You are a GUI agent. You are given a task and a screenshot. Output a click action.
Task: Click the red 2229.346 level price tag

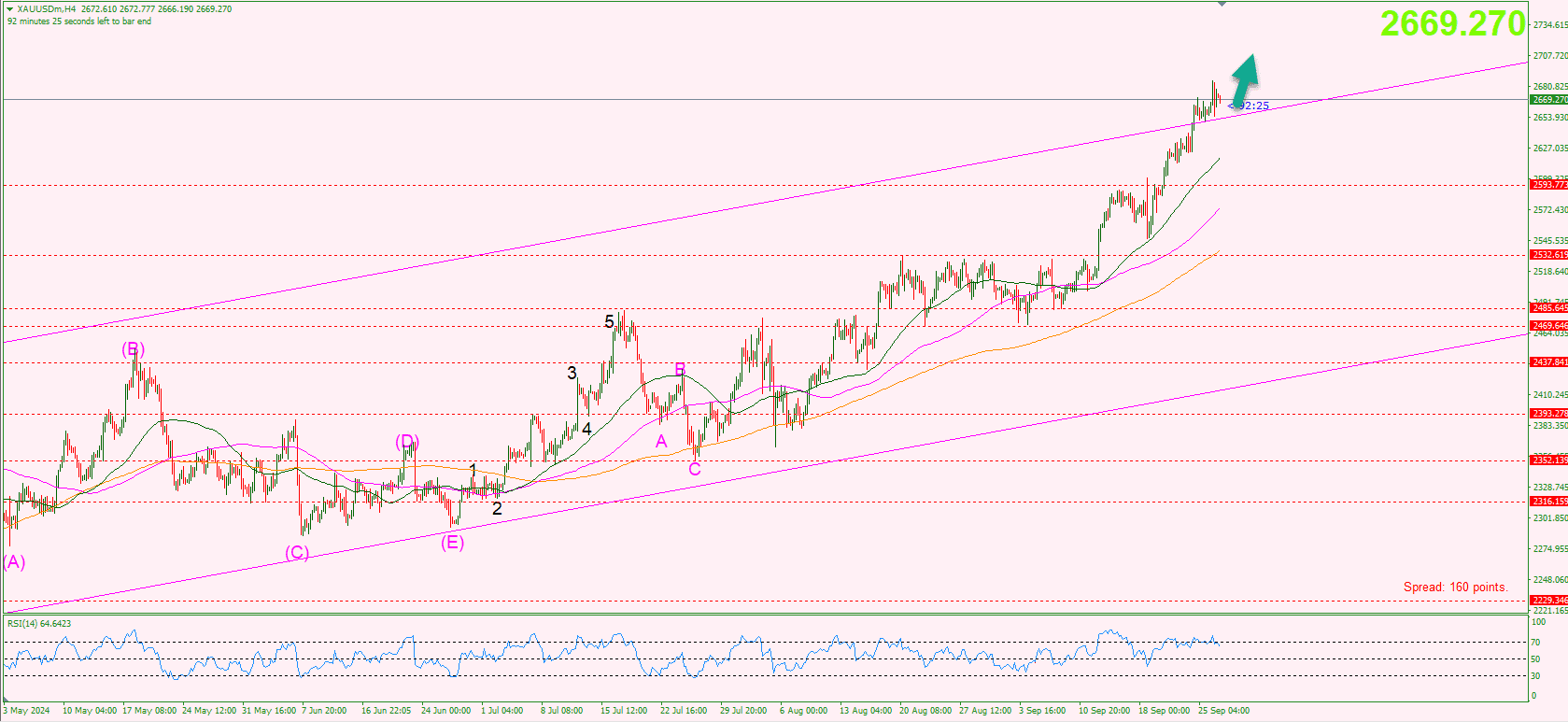(x=1549, y=601)
